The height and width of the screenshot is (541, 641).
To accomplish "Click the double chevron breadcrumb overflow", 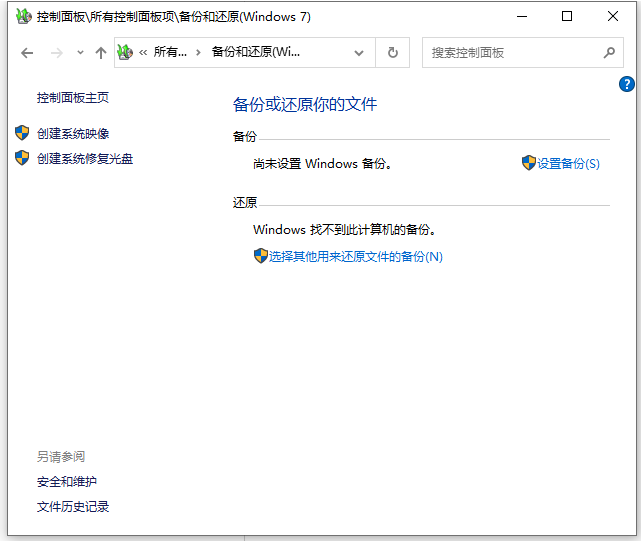I will pyautogui.click(x=143, y=52).
